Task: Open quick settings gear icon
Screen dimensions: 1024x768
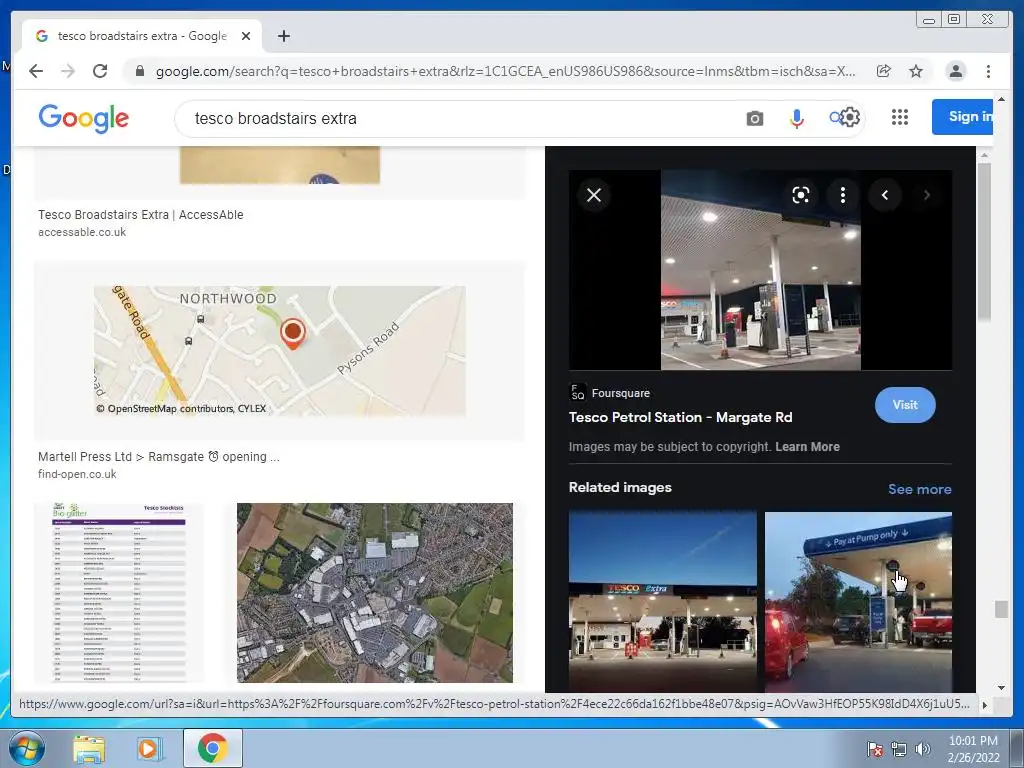Action: [x=850, y=118]
